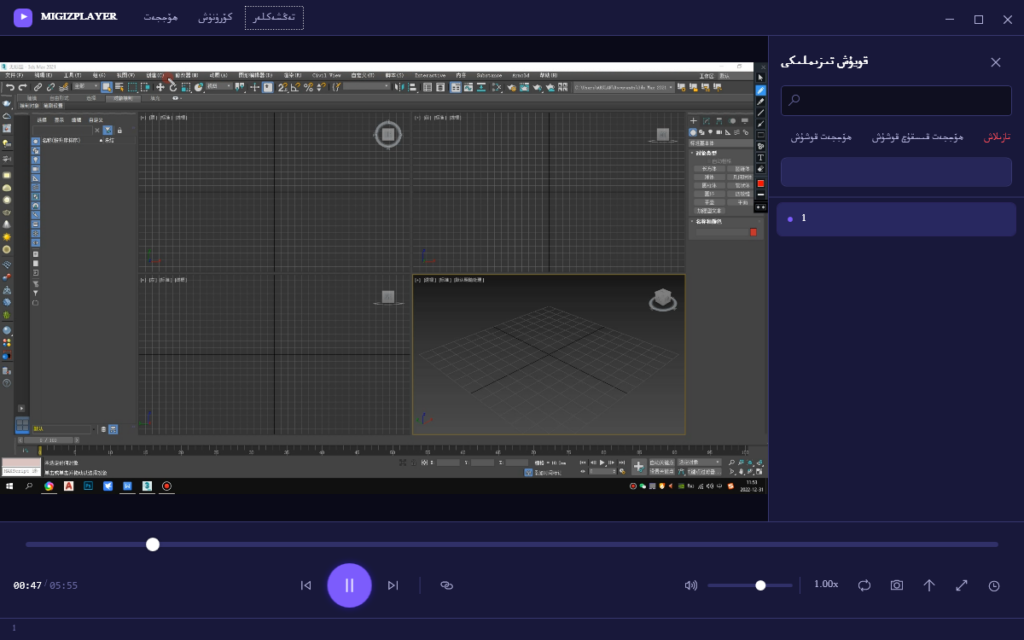Click ھۆججەت قوشۇش to add a file
Screen dimensions: 1024x640
(821, 137)
